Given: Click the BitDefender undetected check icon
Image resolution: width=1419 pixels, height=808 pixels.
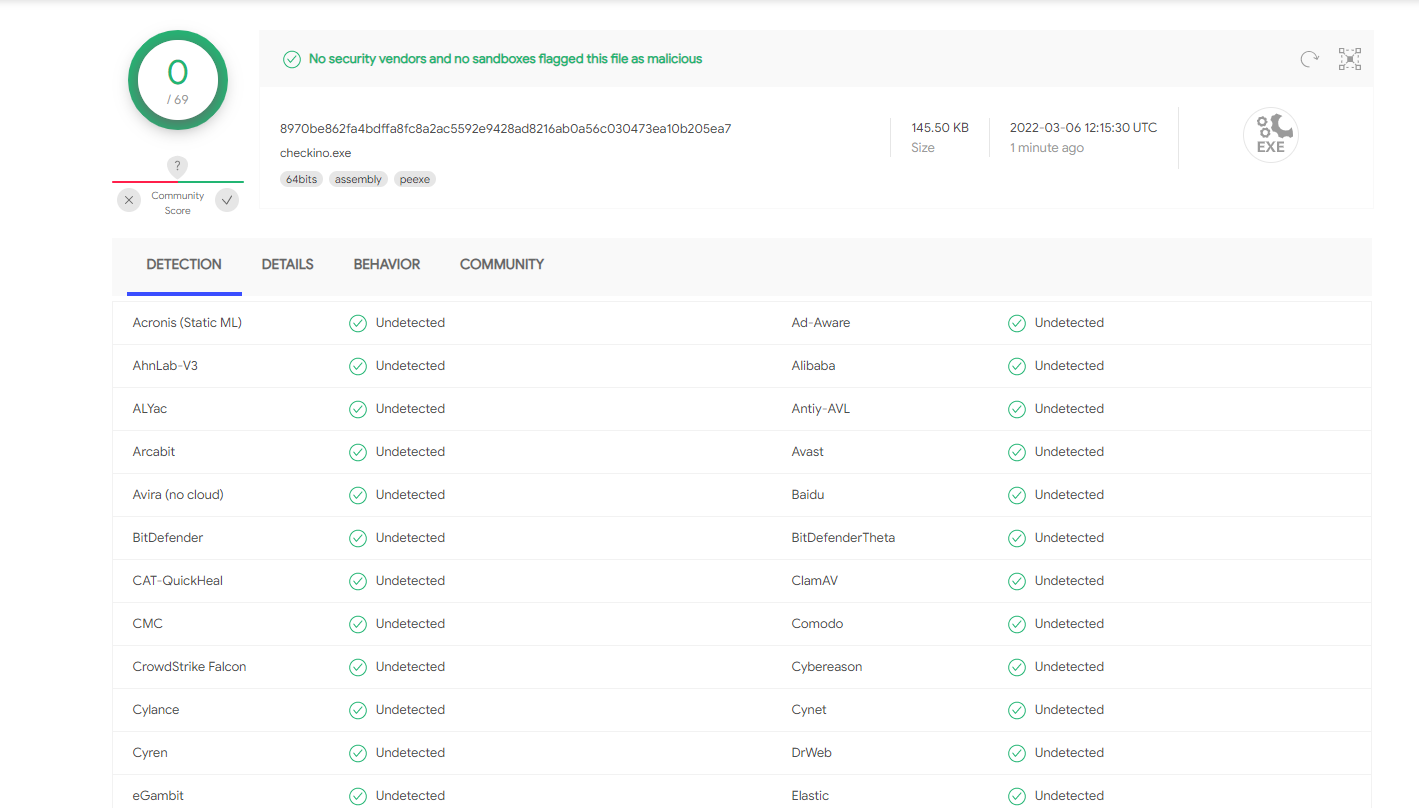Looking at the screenshot, I should click(358, 538).
